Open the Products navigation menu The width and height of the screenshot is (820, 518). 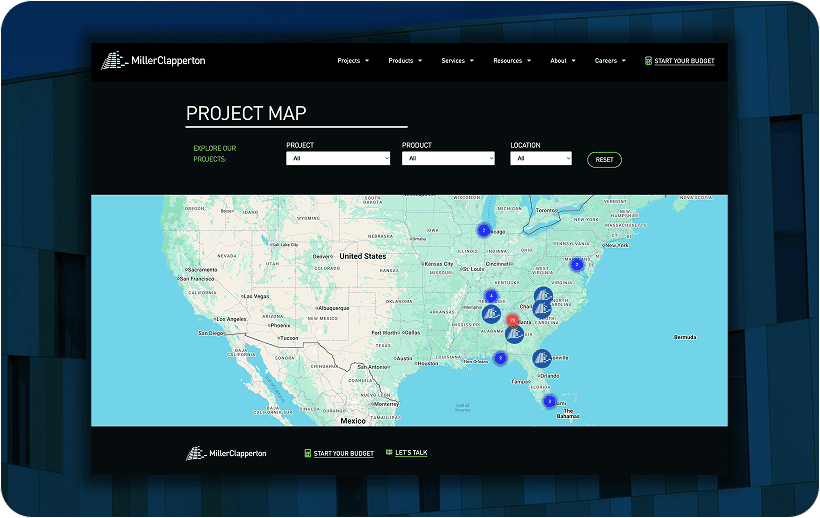(405, 61)
